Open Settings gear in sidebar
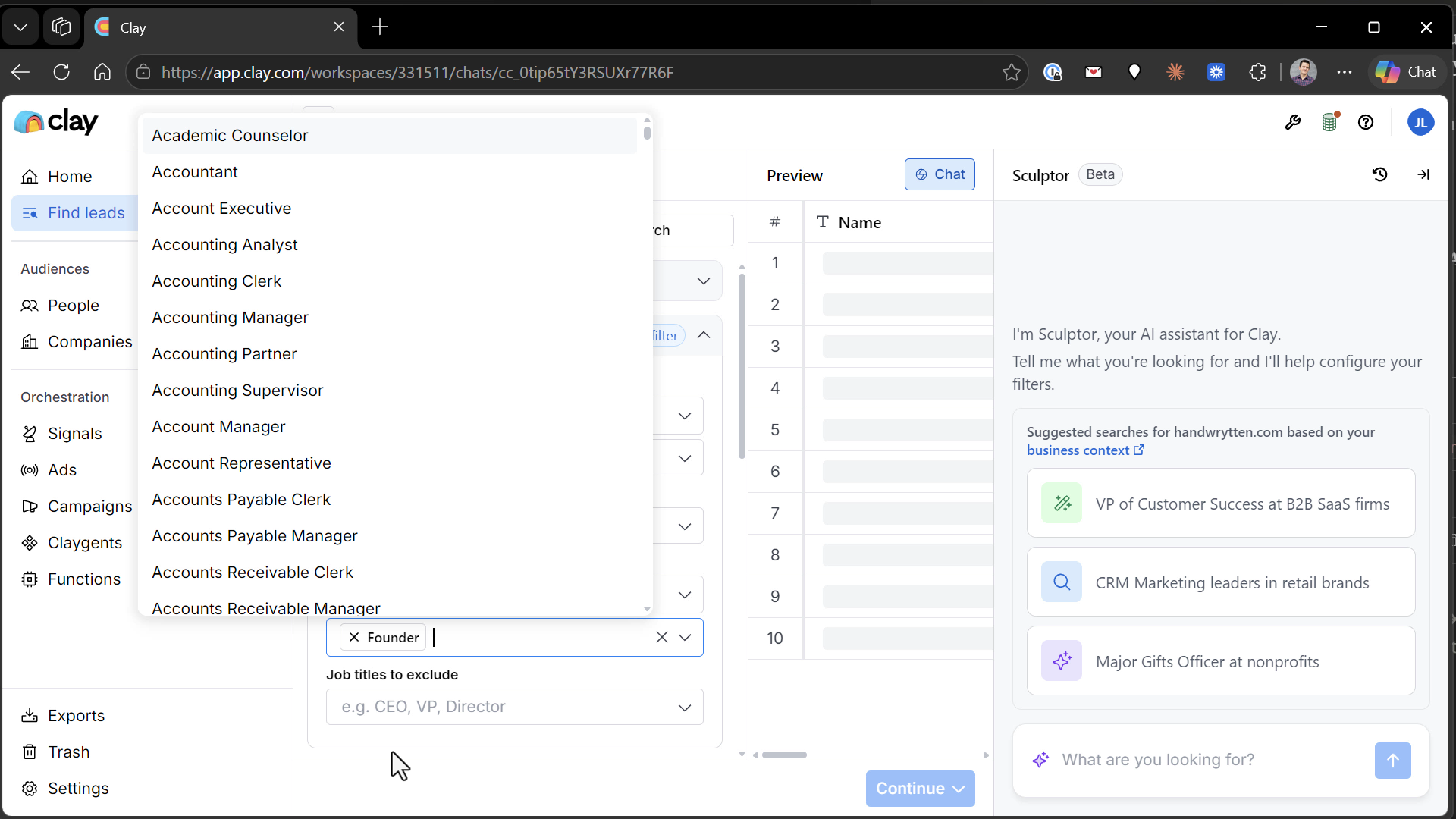The width and height of the screenshot is (1456, 819). click(x=30, y=788)
